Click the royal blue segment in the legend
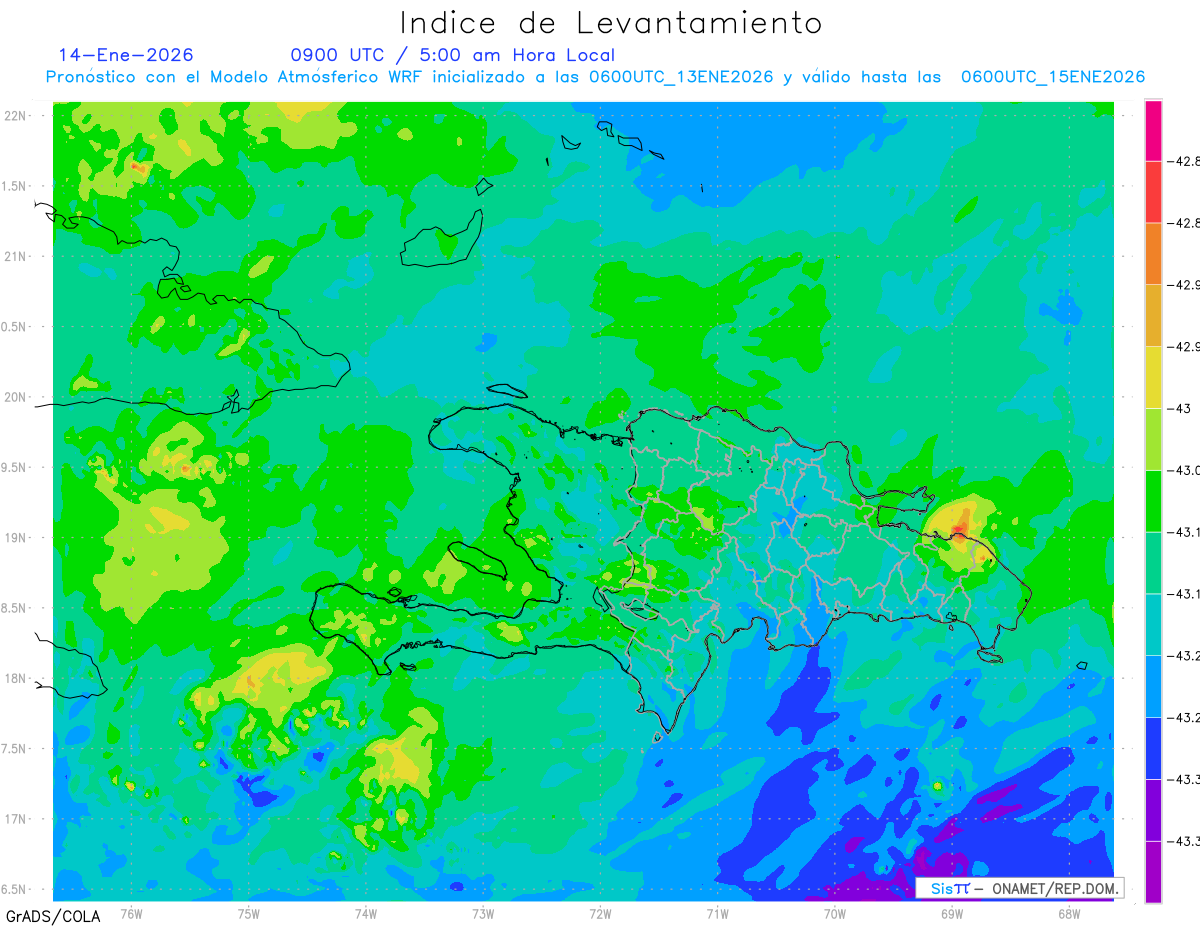Image resolution: width=1200 pixels, height=927 pixels. (1153, 748)
